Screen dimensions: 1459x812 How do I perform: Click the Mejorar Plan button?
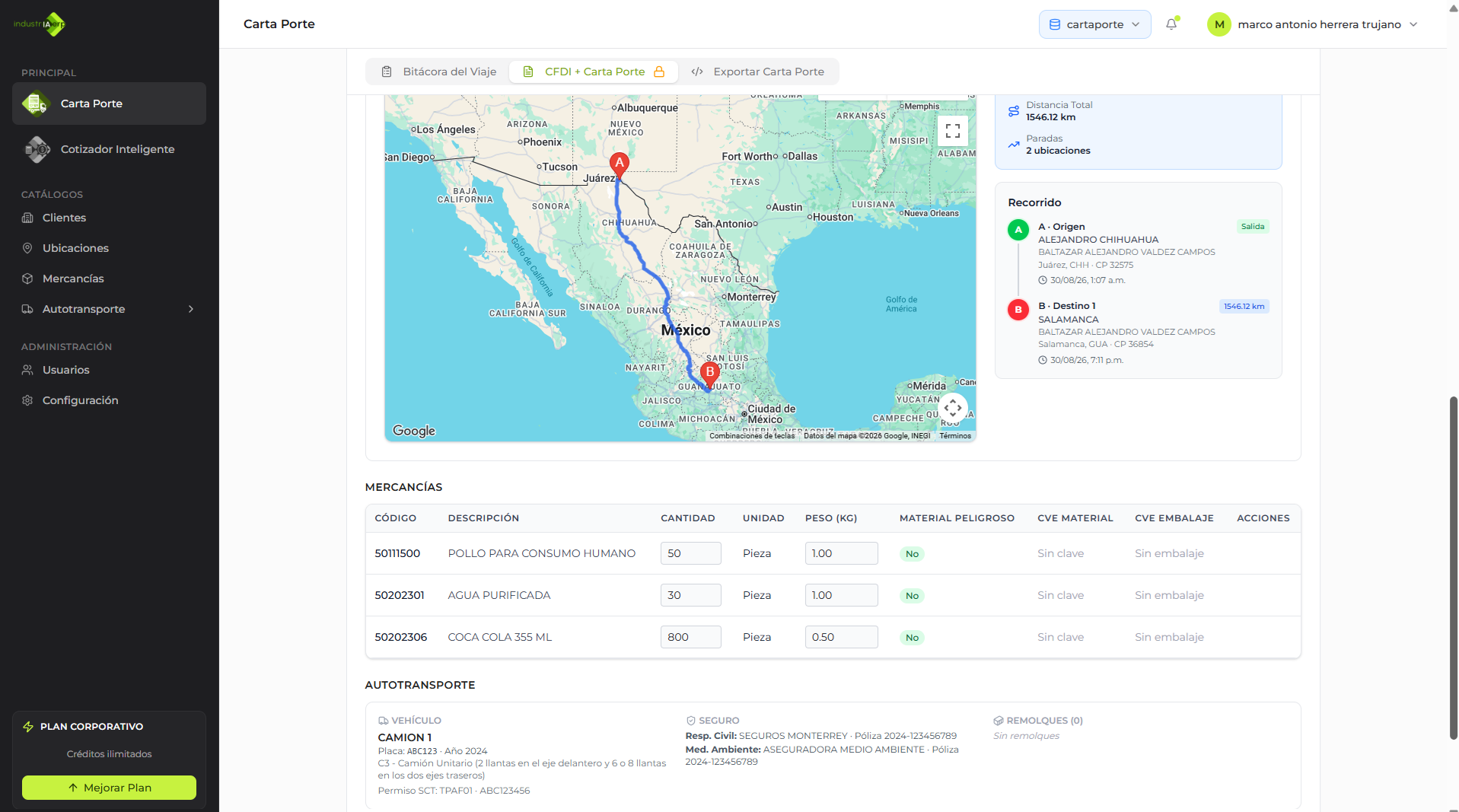(109, 788)
